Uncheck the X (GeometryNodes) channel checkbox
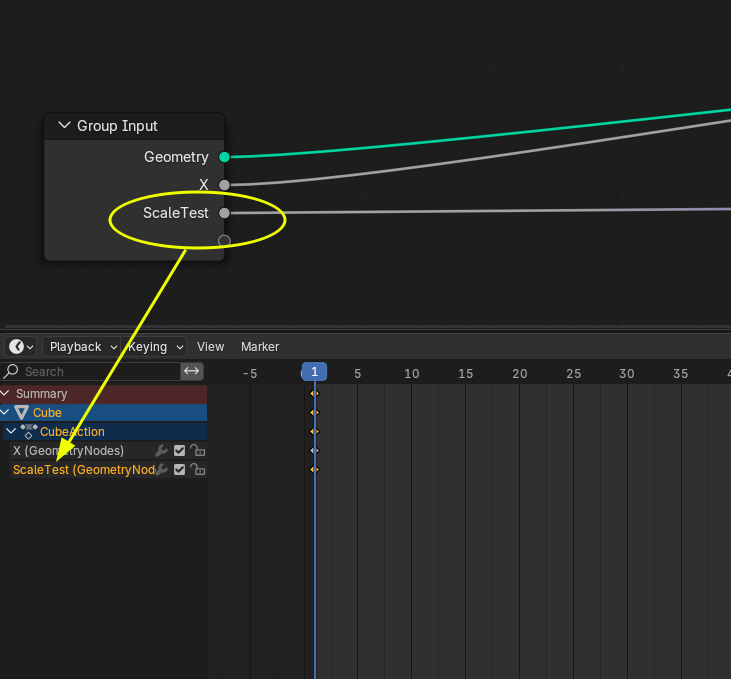This screenshot has height=679, width=731. pyautogui.click(x=180, y=451)
